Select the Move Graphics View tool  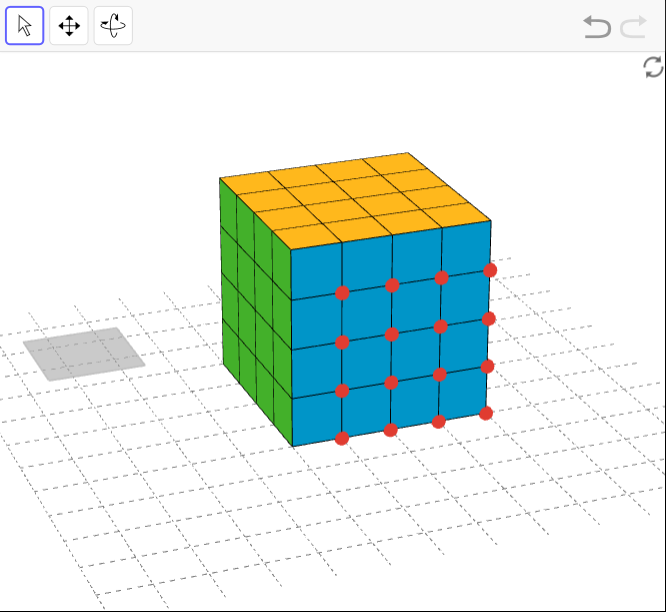[69, 26]
